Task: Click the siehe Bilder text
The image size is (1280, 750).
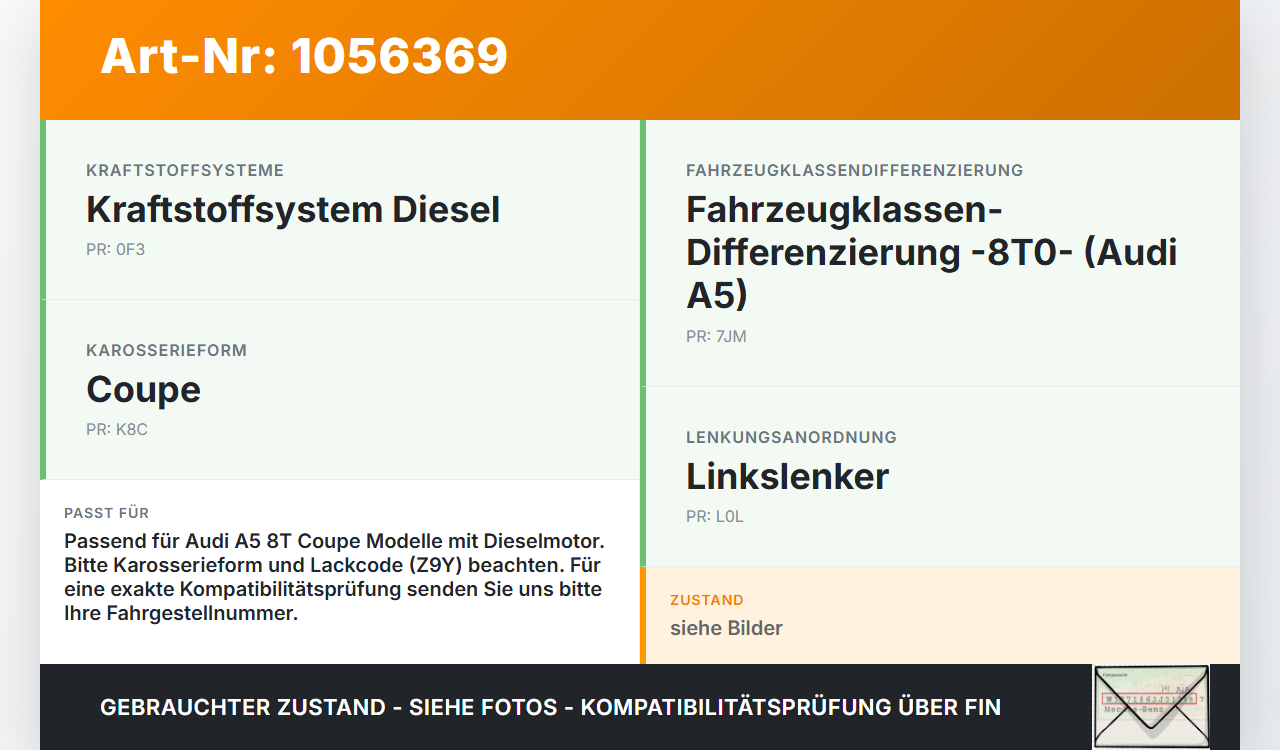Action: (726, 628)
